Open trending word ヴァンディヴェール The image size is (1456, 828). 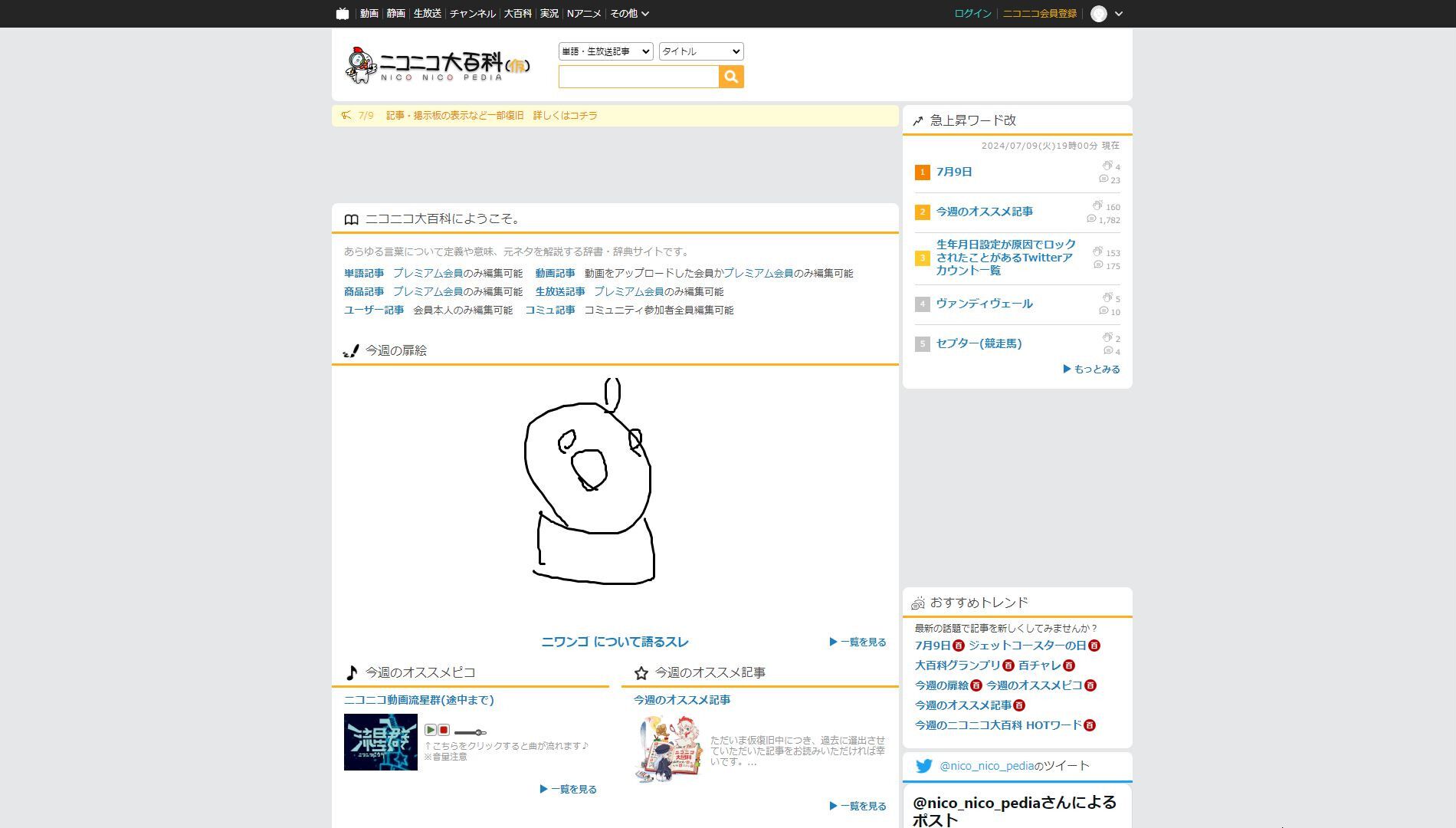pos(984,304)
